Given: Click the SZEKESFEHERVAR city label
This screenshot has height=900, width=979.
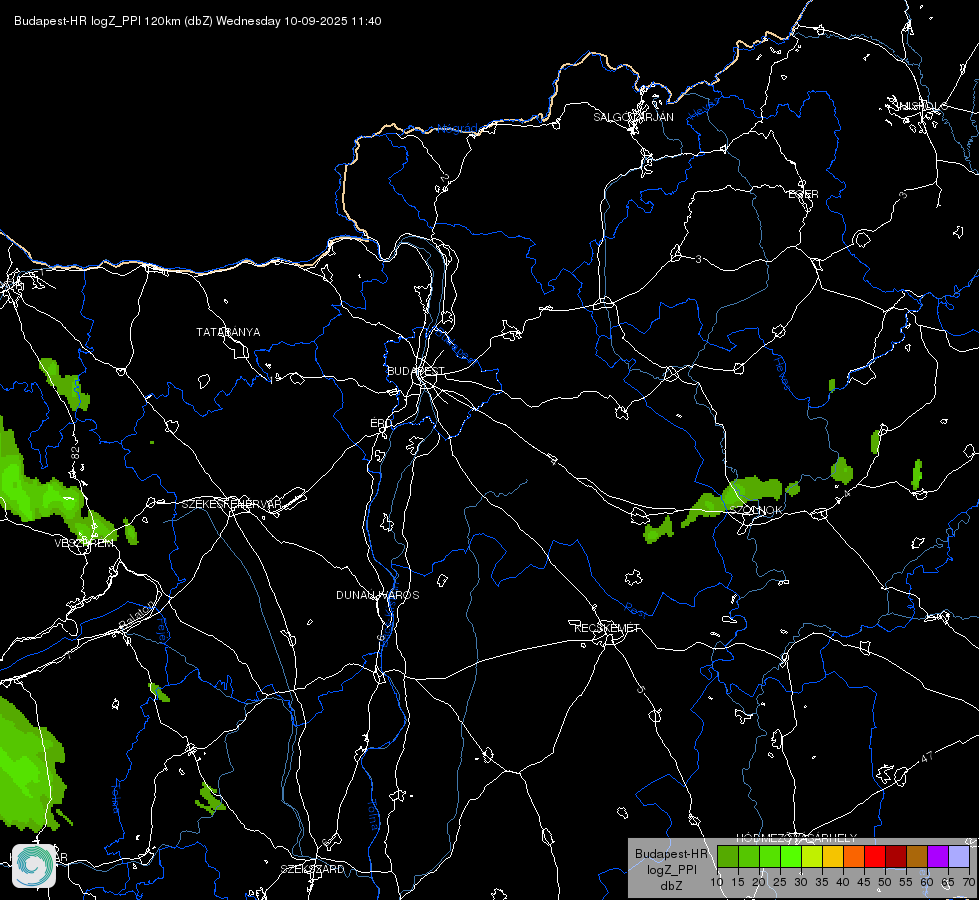Looking at the screenshot, I should tap(231, 504).
